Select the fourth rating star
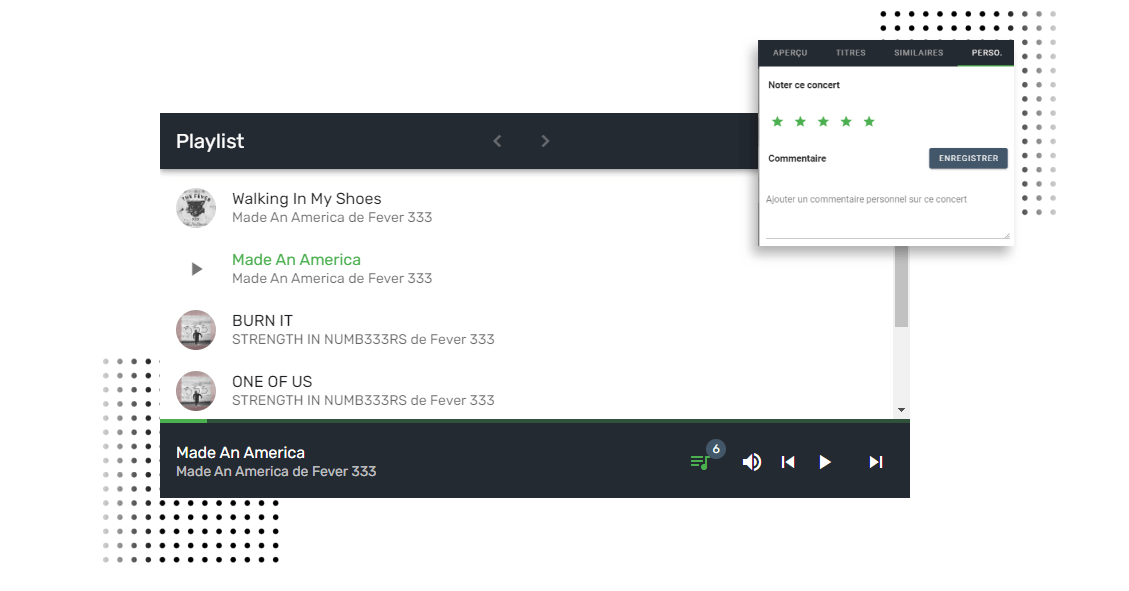Screen dimensions: 1129x591 (847, 122)
